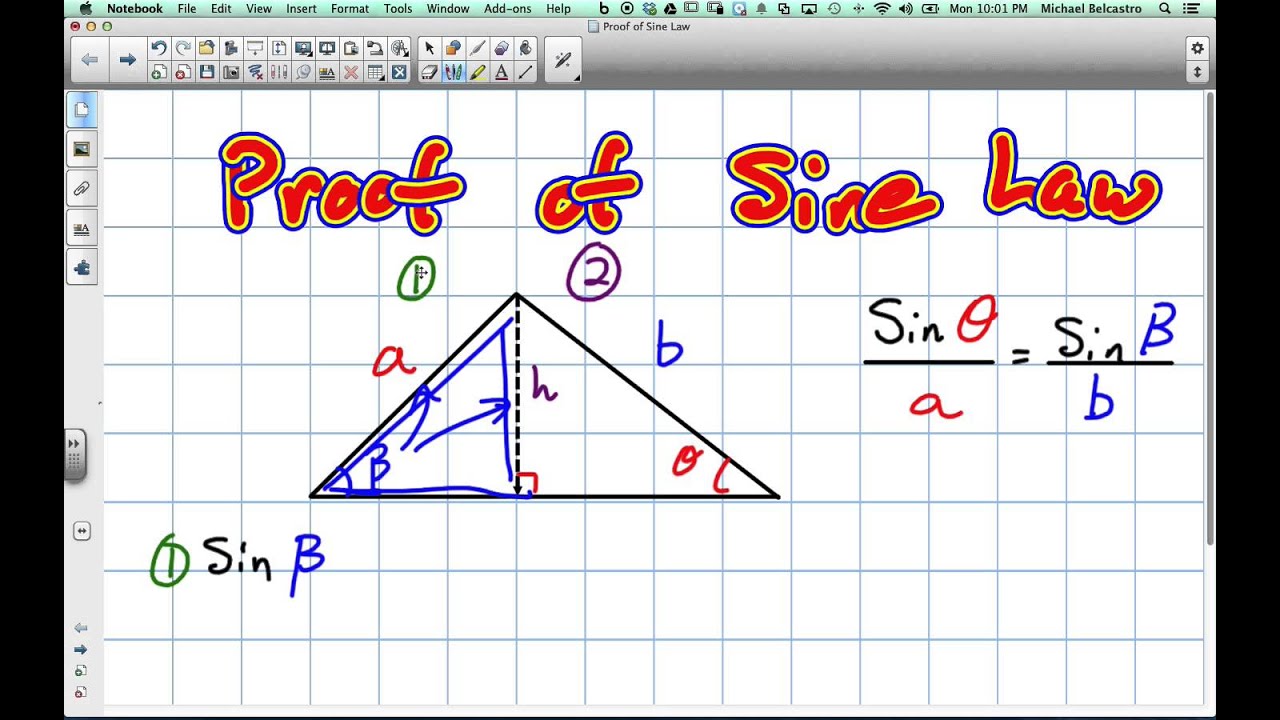This screenshot has height=720, width=1280.
Task: Open the Time Machine menu bar icon
Action: pos(834,9)
